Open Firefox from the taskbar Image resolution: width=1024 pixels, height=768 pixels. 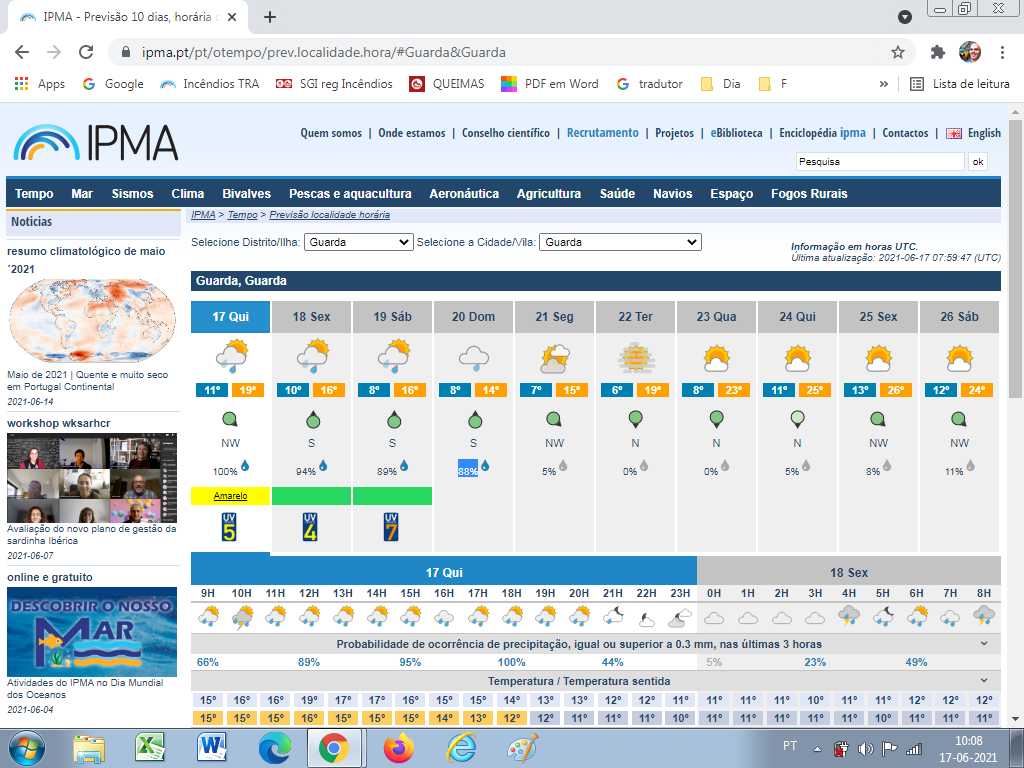coord(399,748)
